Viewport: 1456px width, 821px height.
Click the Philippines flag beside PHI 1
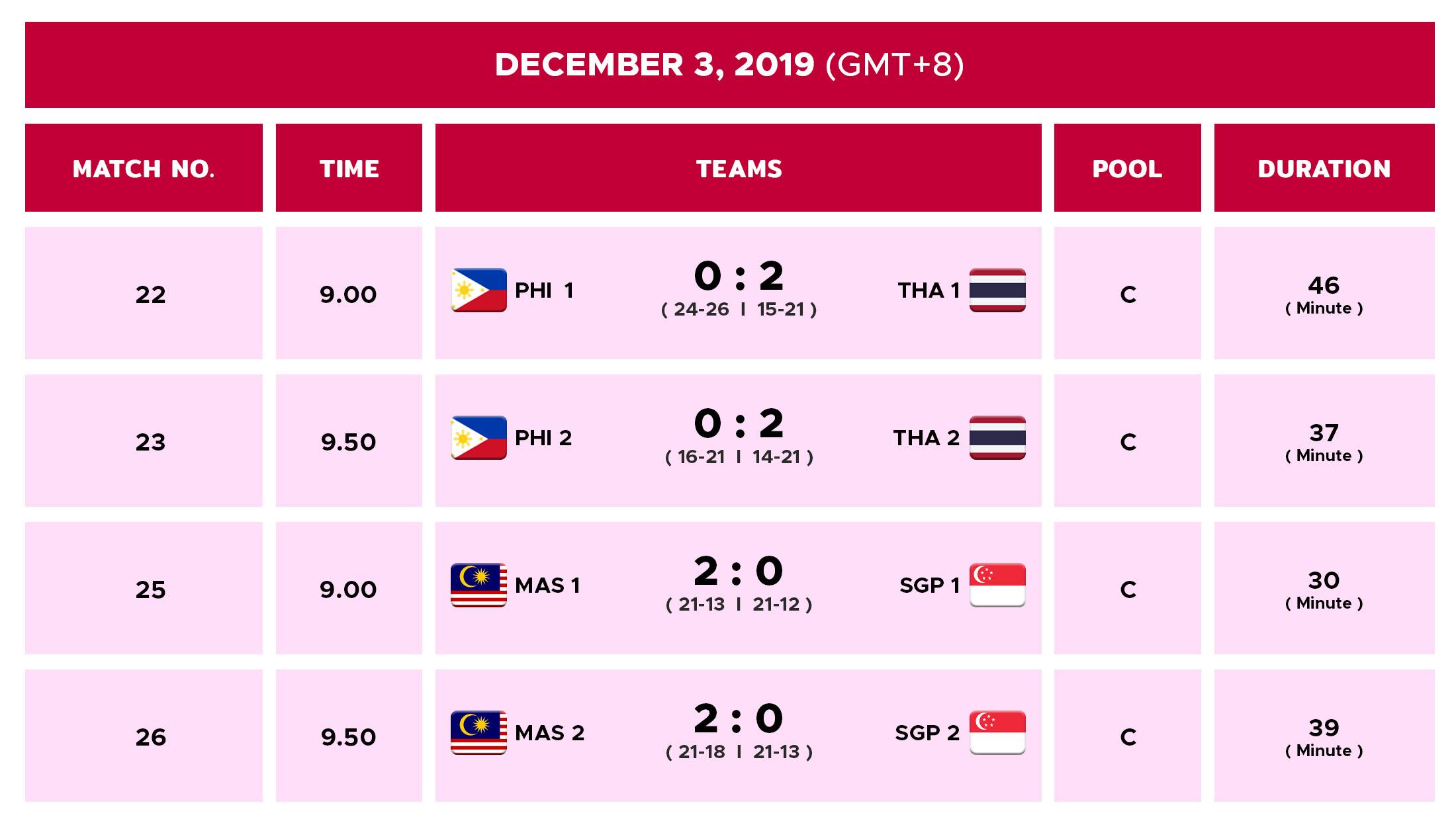coord(478,290)
